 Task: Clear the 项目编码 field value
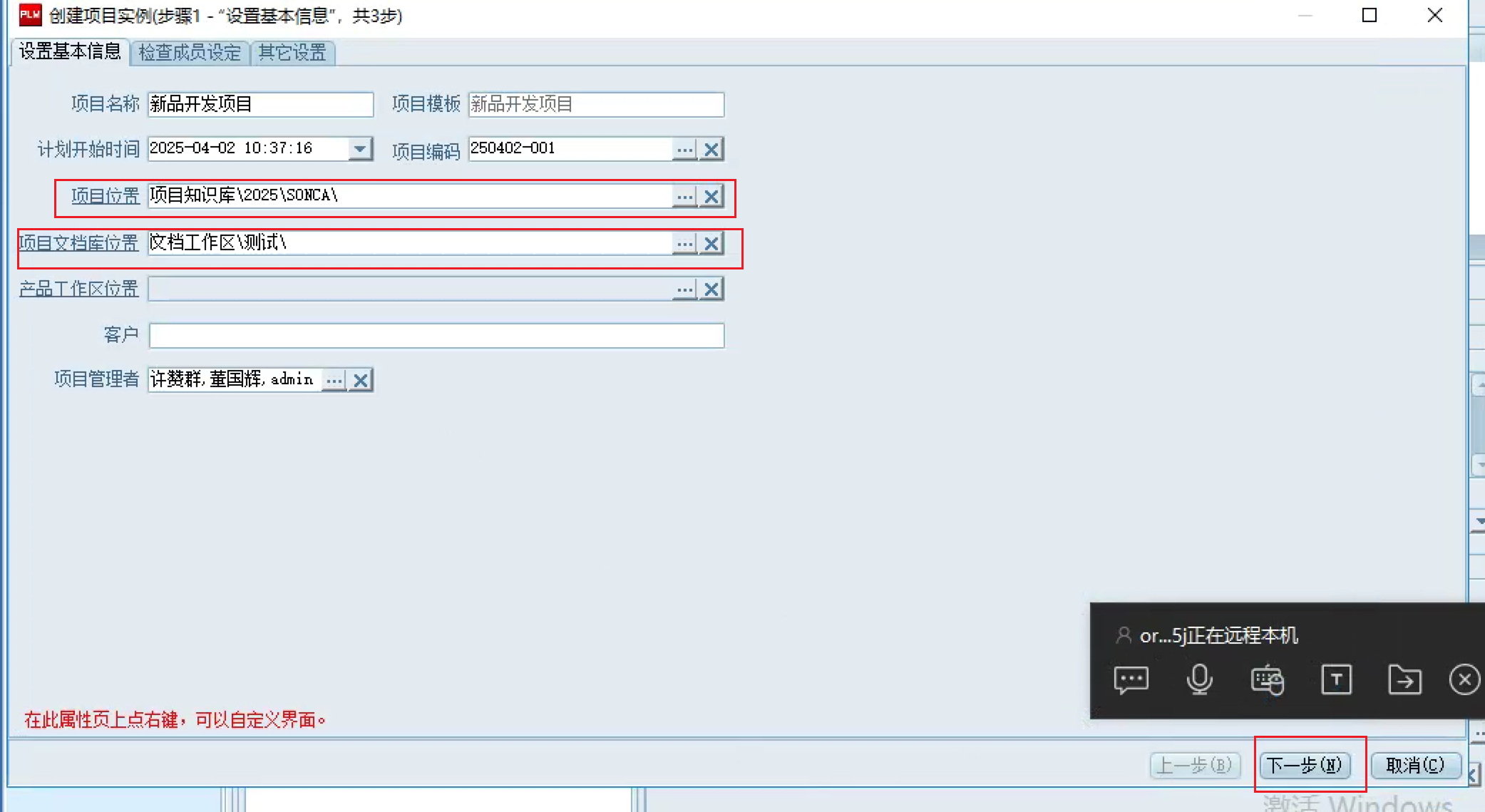click(x=711, y=149)
